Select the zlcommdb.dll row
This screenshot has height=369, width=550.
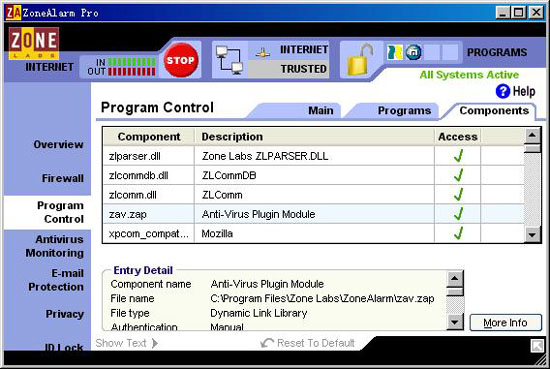(314, 175)
